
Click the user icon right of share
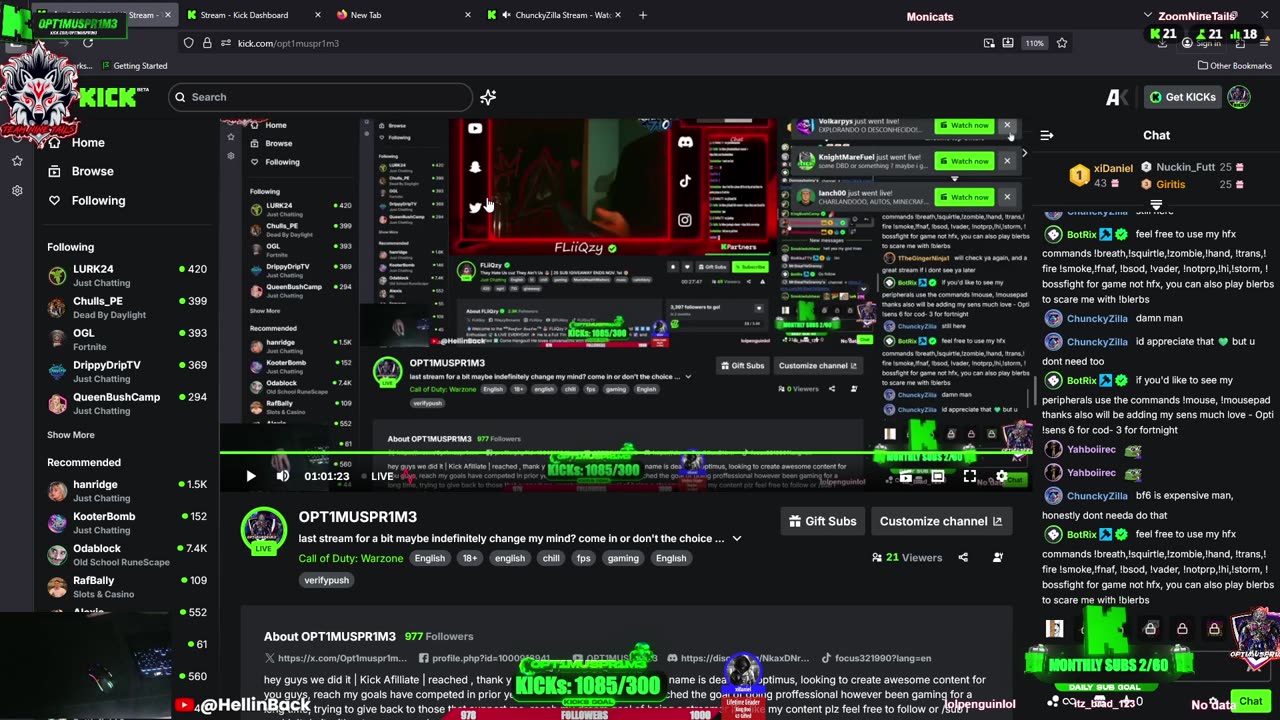point(997,558)
